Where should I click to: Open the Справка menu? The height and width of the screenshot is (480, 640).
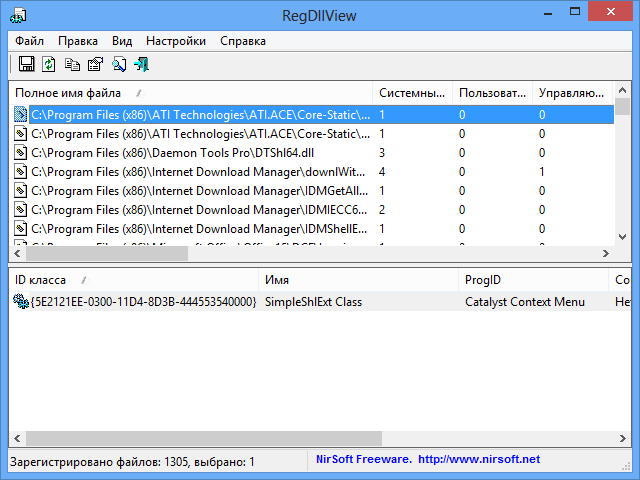pyautogui.click(x=243, y=41)
